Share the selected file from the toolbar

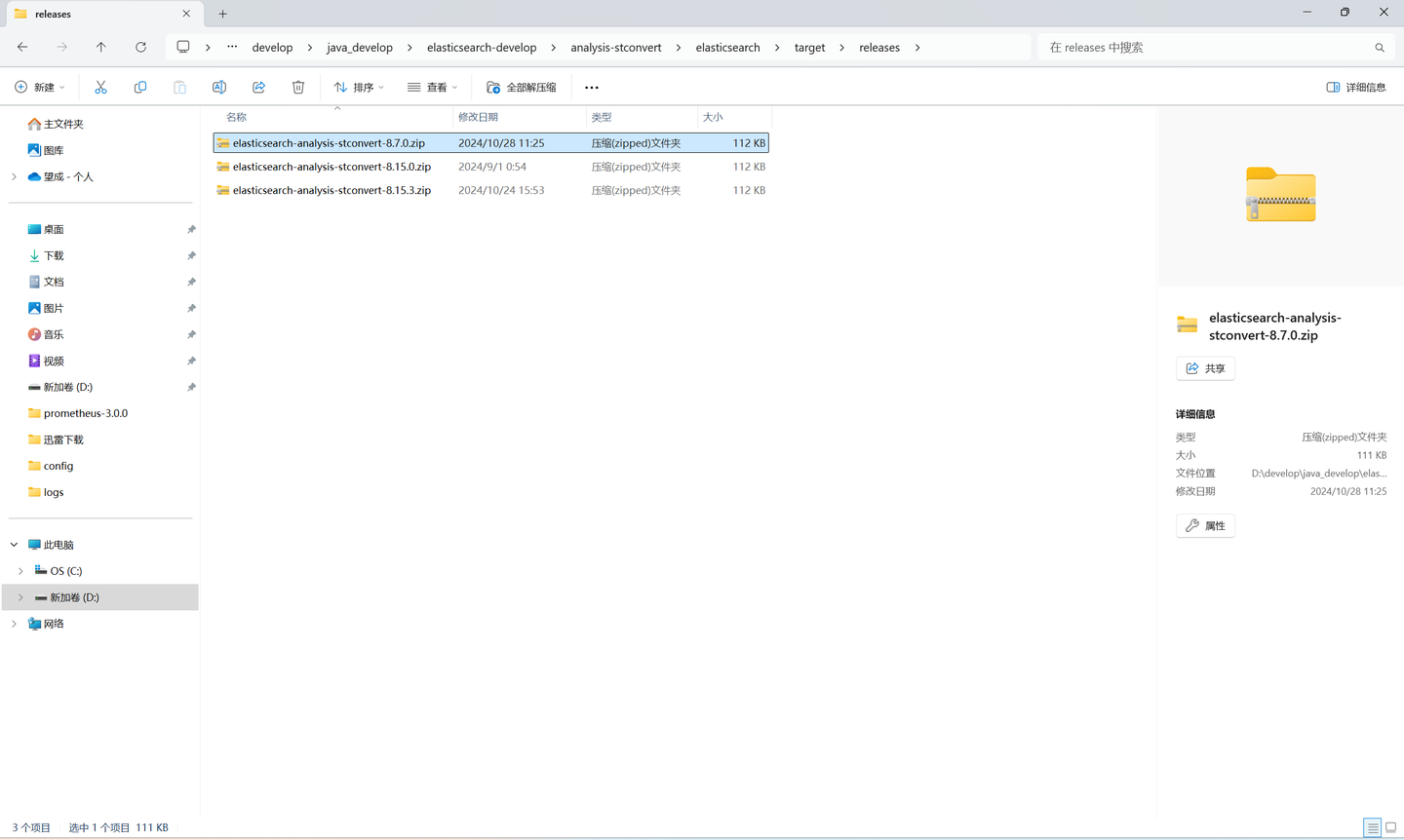click(258, 87)
